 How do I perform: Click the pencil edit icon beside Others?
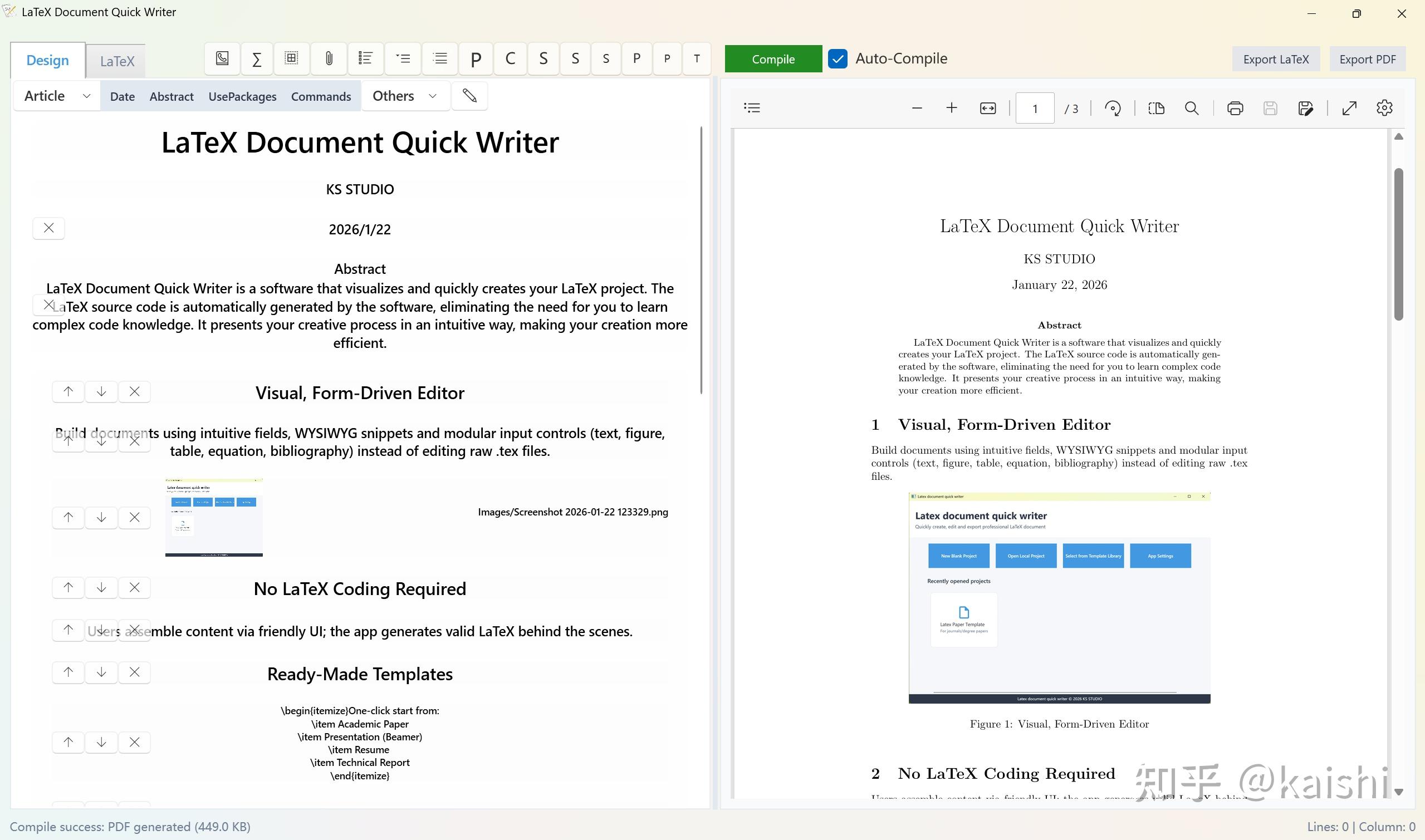[469, 96]
